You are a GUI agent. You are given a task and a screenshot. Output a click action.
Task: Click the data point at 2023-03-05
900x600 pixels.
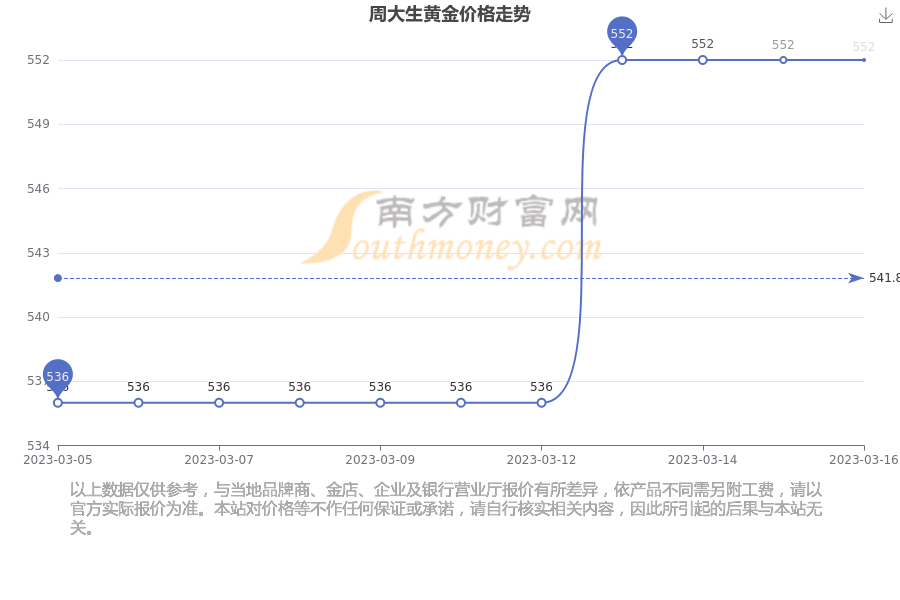[57, 403]
